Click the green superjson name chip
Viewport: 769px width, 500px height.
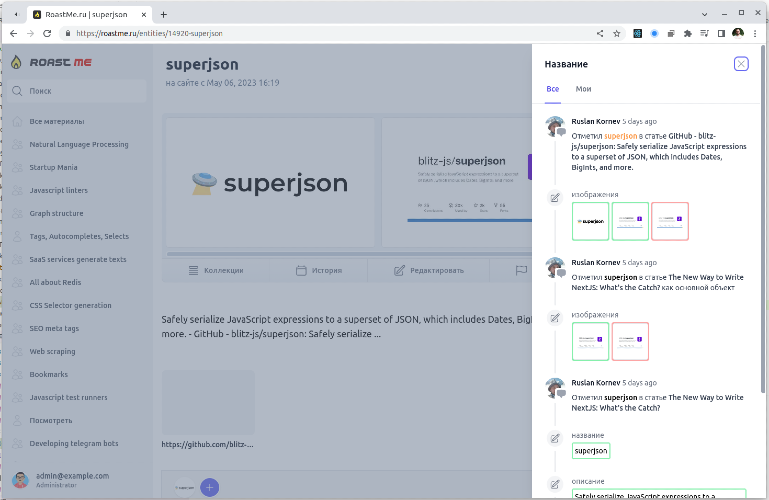(x=591, y=451)
